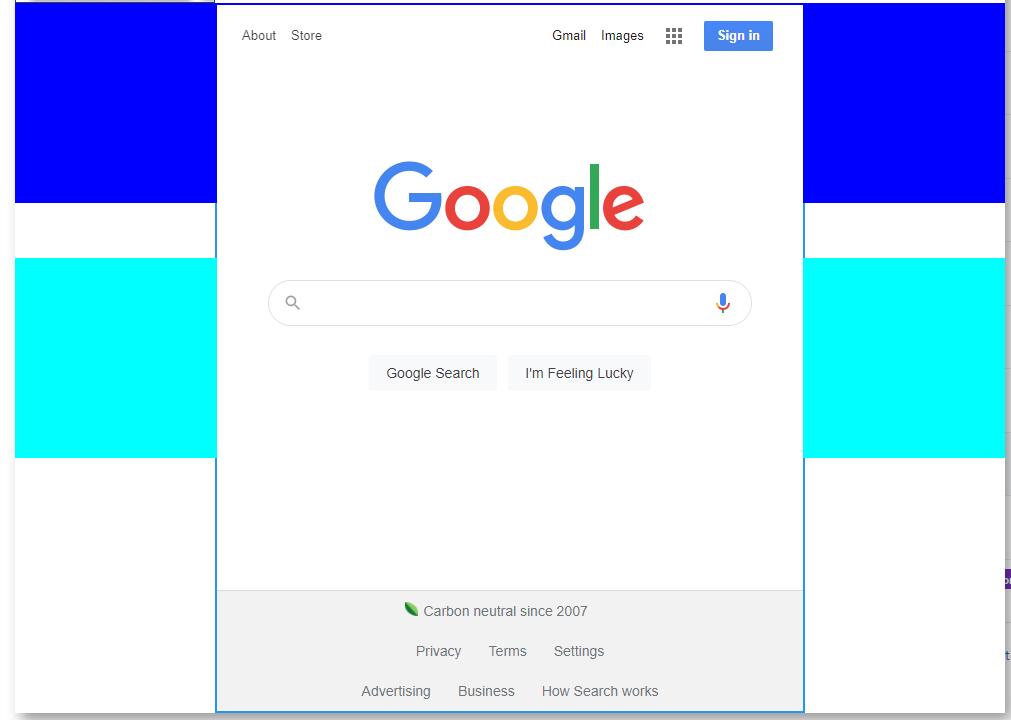Click the Google logo
This screenshot has width=1011, height=720.
coord(509,205)
